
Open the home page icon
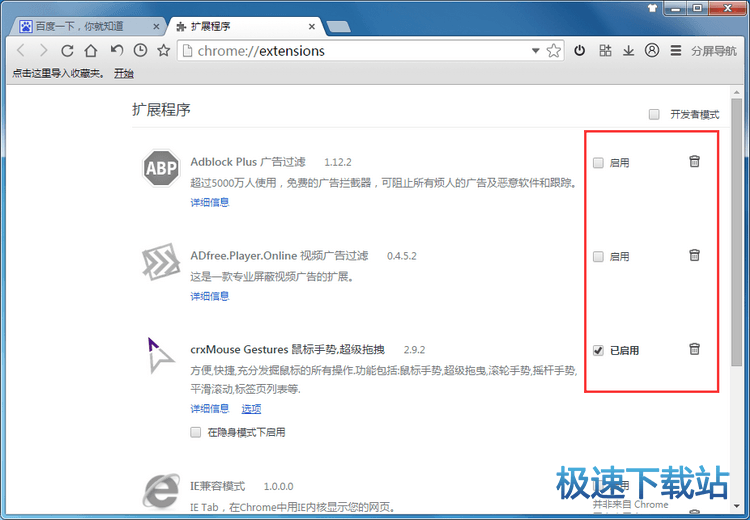(91, 50)
